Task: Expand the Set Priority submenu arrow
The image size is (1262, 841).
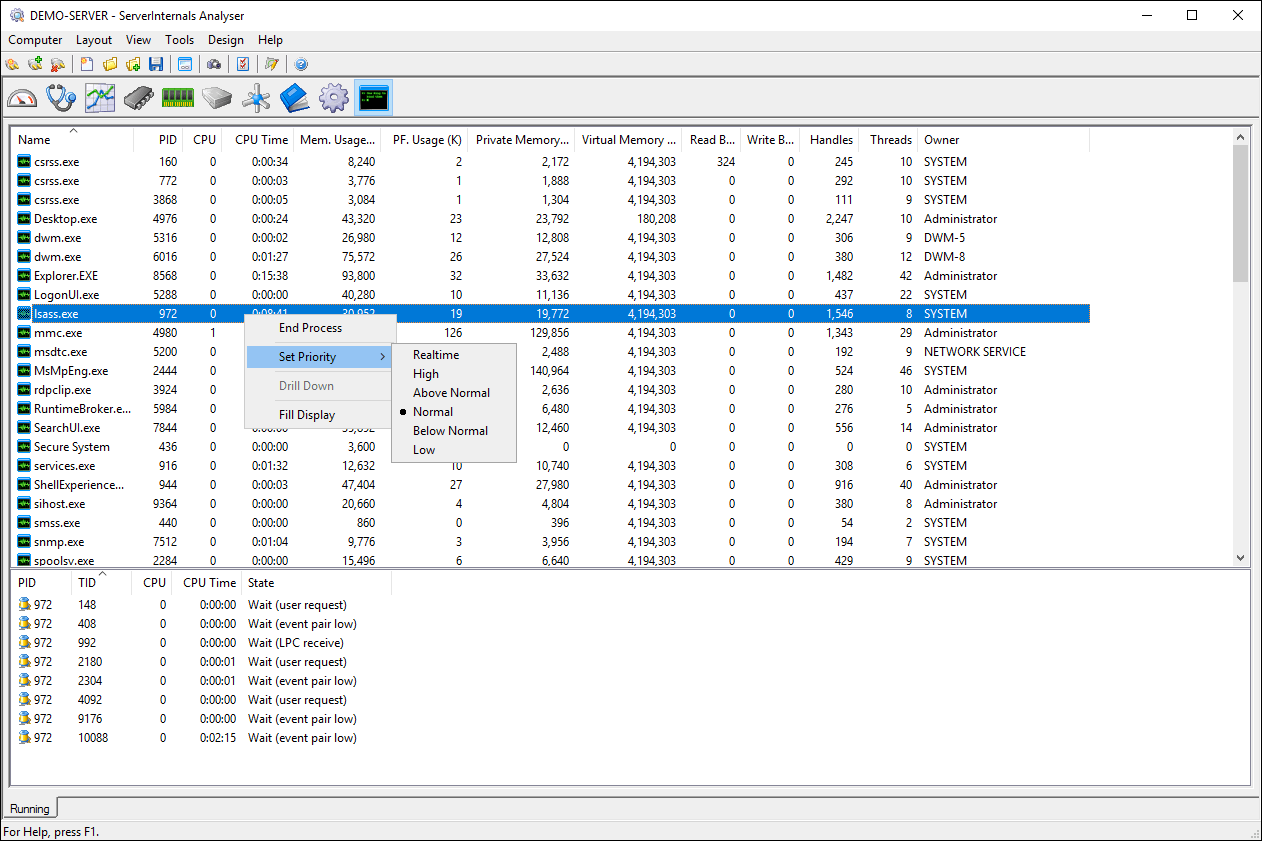Action: (x=383, y=357)
